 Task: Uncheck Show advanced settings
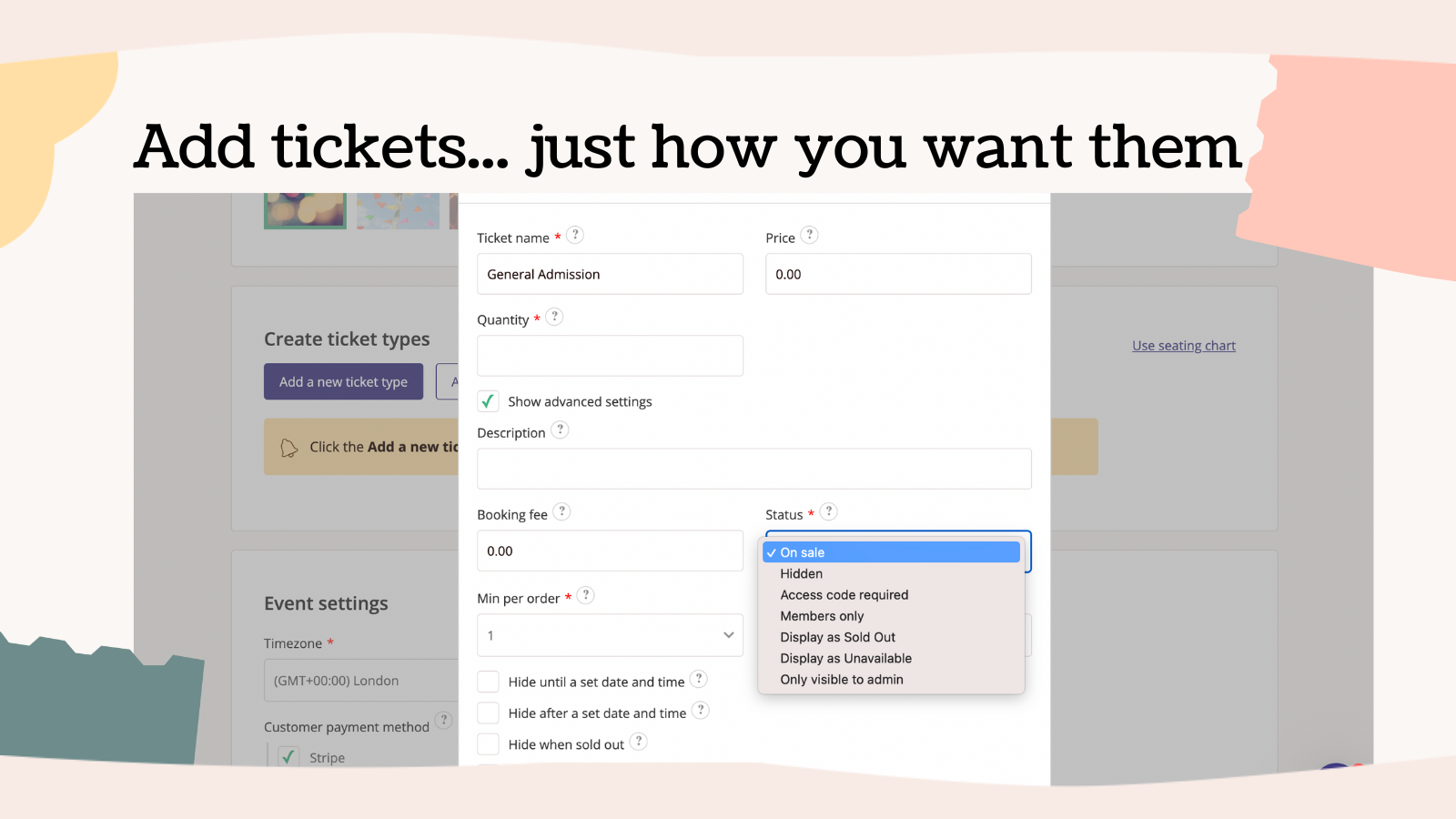point(488,400)
